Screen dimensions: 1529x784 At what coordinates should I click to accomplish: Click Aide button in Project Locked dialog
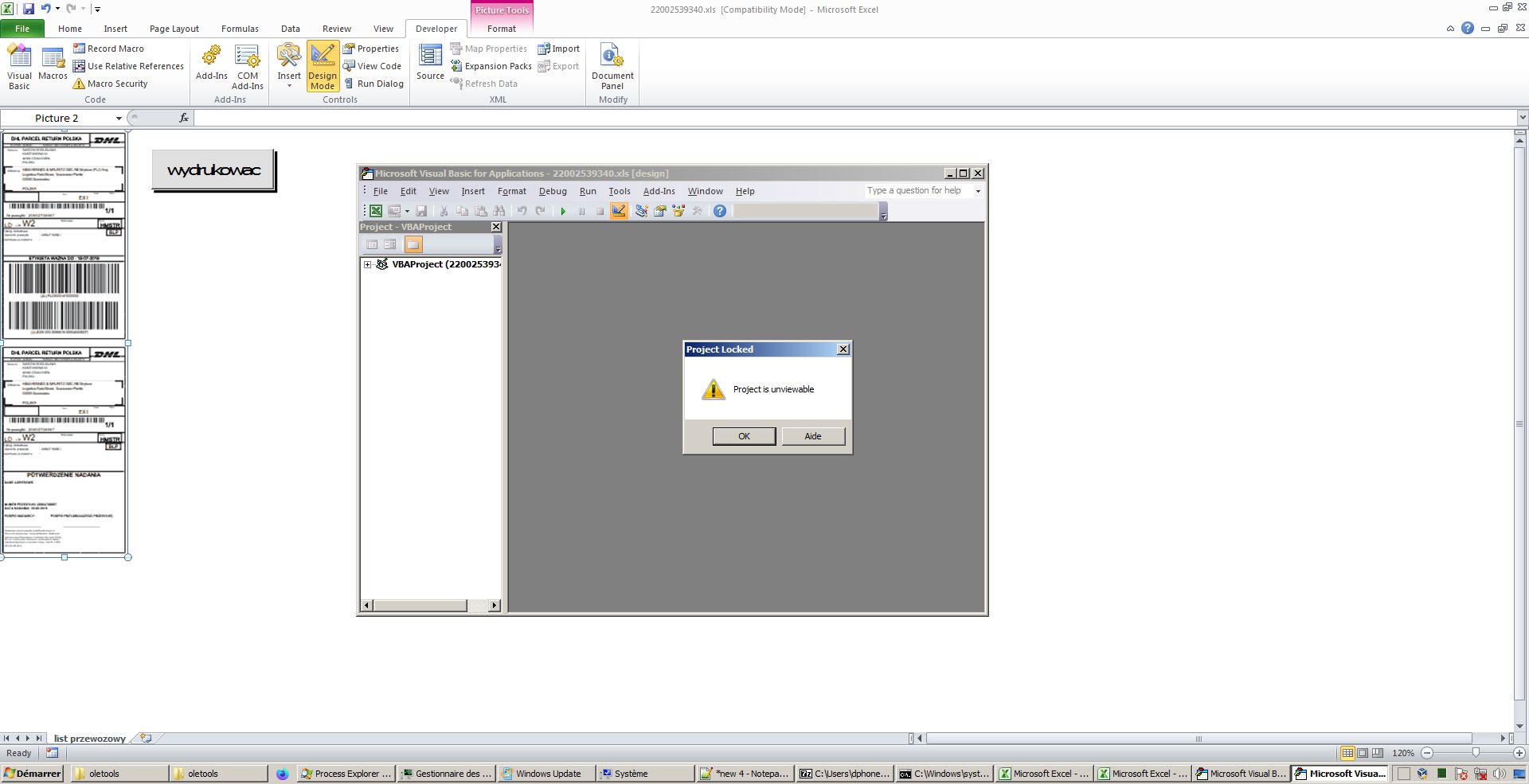point(813,436)
